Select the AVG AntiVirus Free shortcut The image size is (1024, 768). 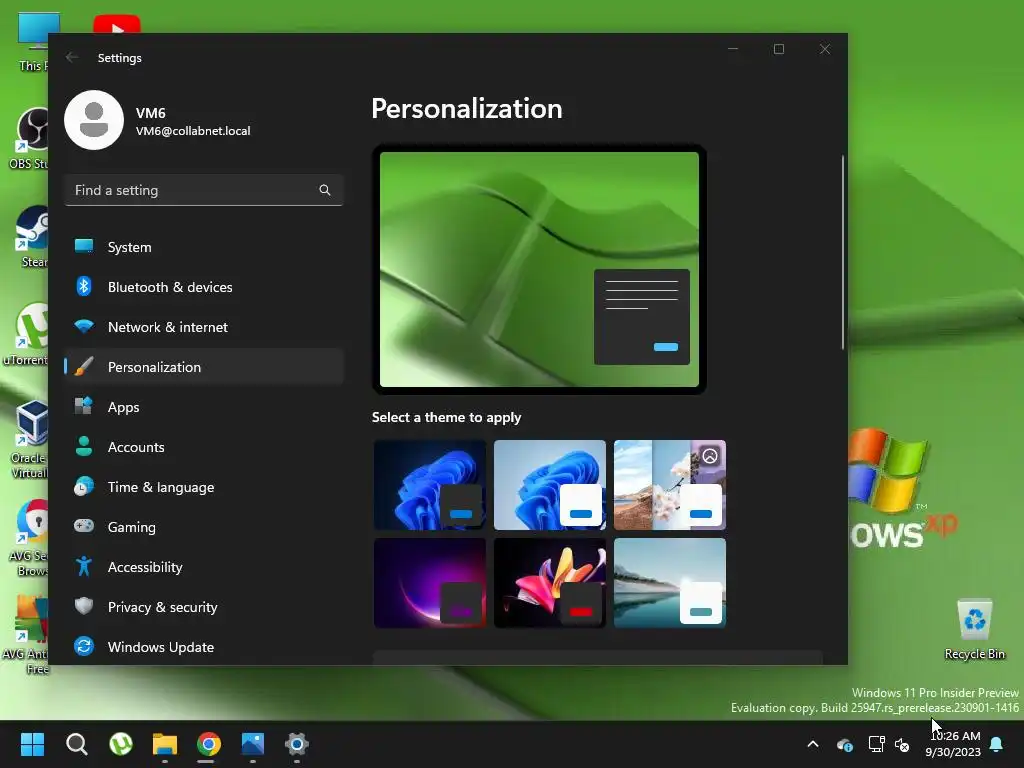[26, 635]
